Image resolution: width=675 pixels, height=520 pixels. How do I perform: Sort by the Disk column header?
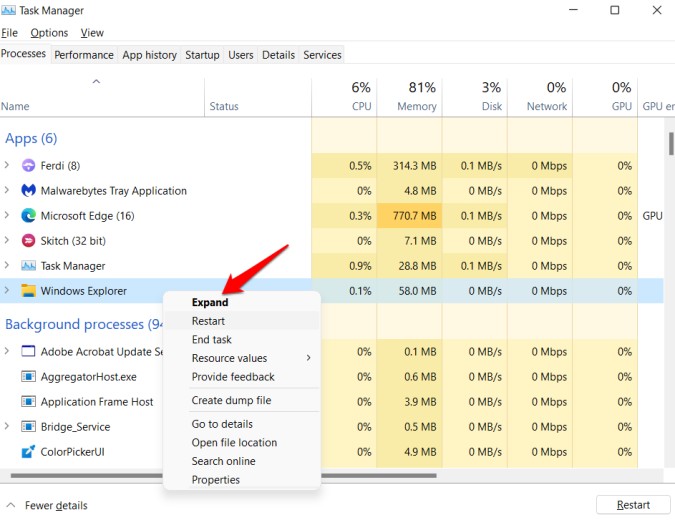474,97
